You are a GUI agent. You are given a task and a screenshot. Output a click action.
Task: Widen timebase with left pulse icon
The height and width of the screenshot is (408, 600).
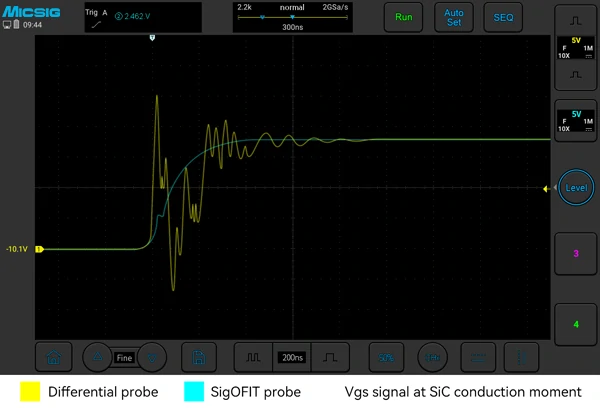point(254,356)
